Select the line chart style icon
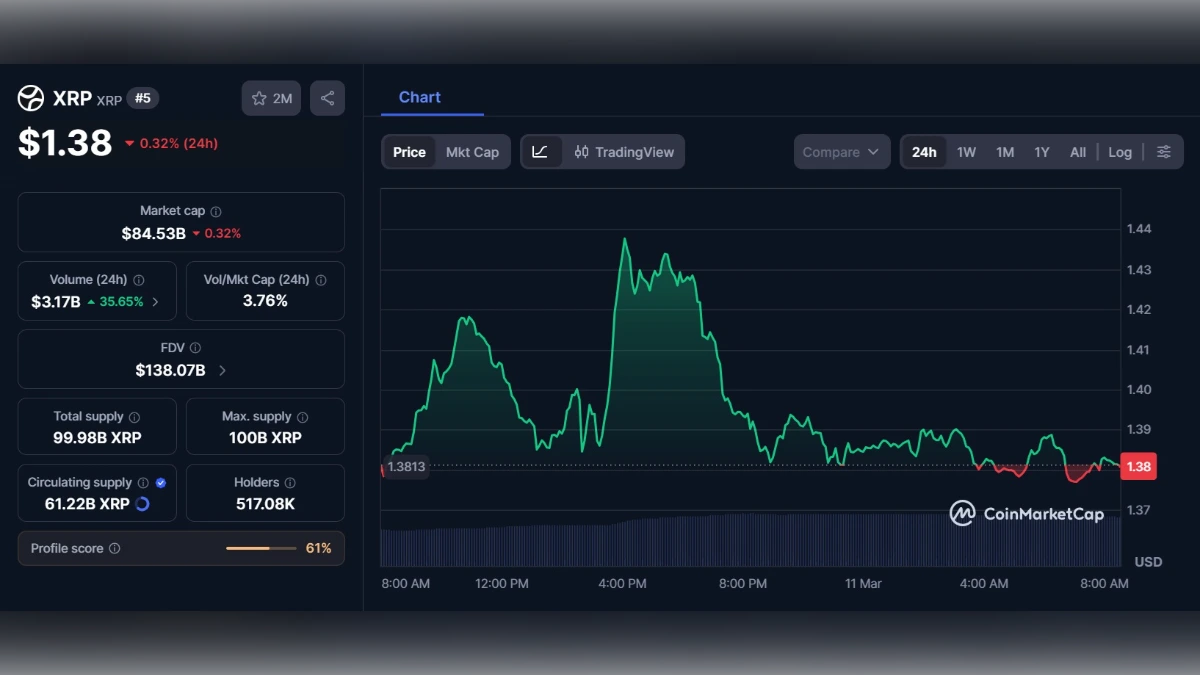 pos(541,151)
